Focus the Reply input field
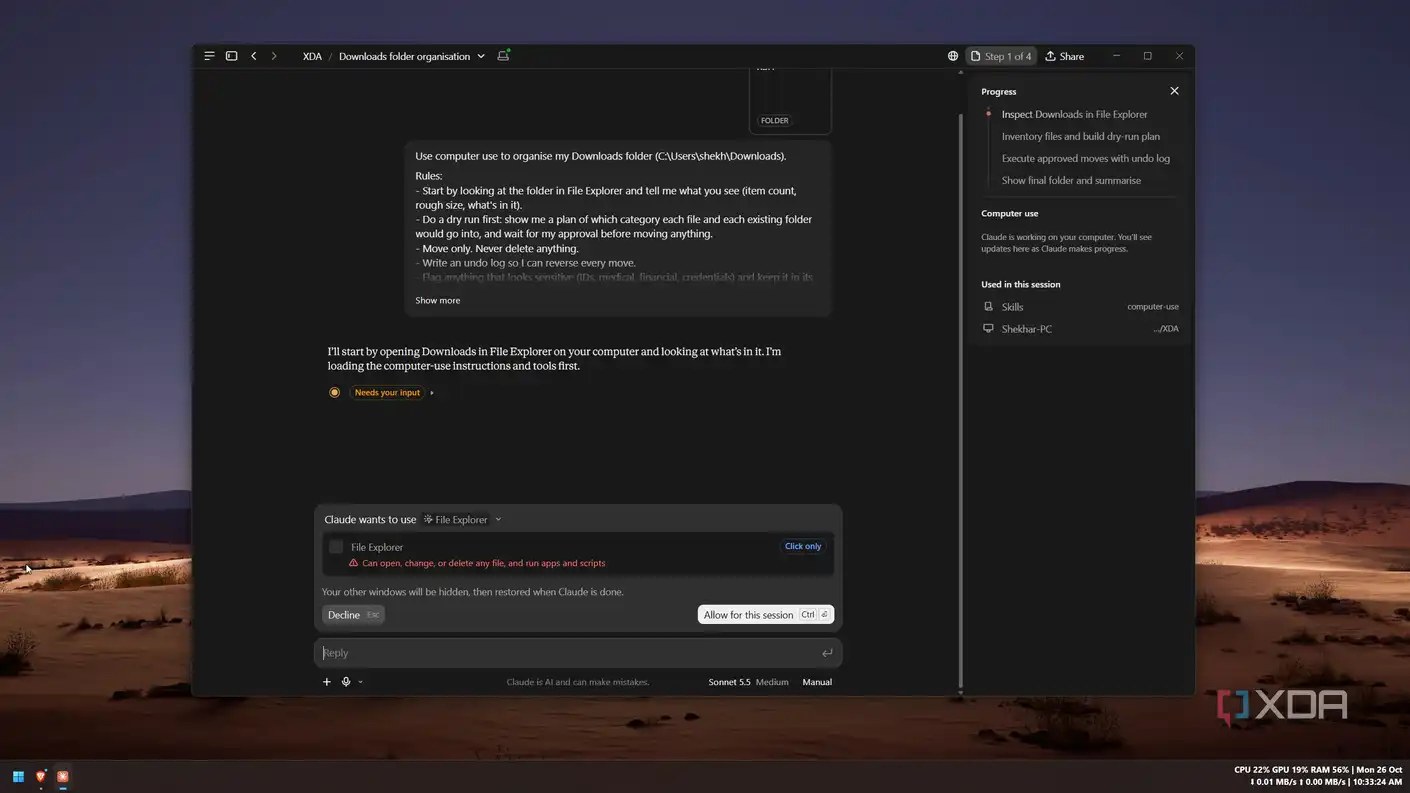This screenshot has height=793, width=1410. click(578, 653)
